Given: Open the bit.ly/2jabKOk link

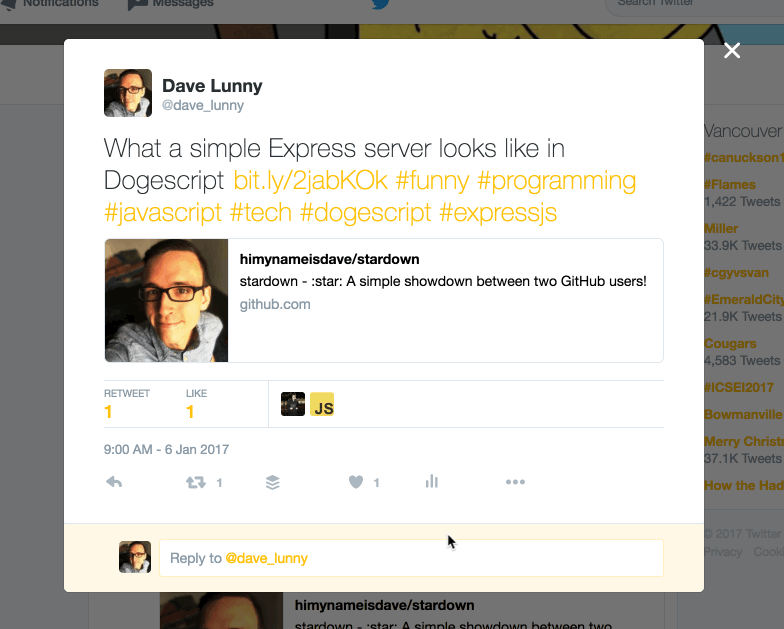Looking at the screenshot, I should tap(310, 180).
